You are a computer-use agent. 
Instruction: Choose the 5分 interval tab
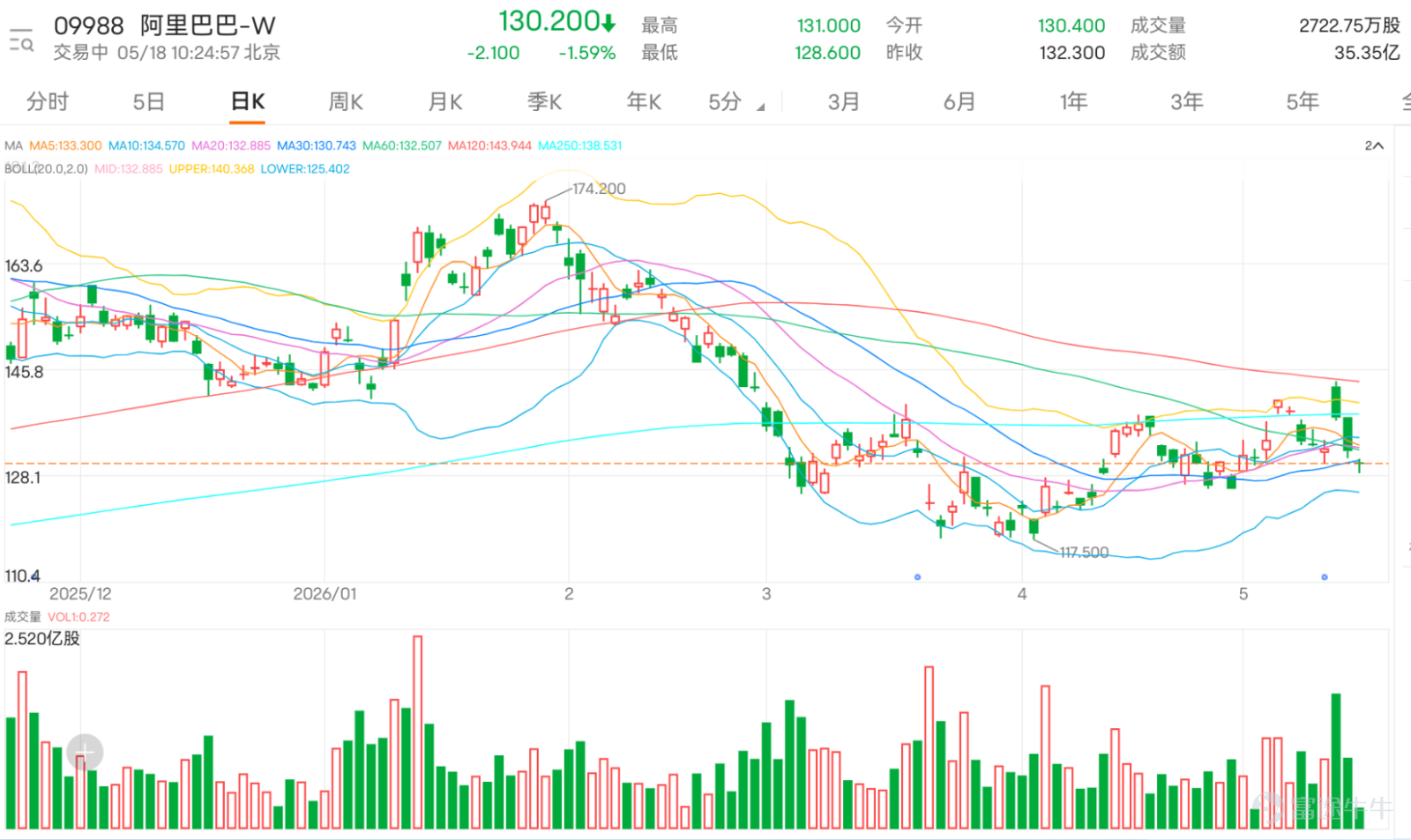[725, 101]
